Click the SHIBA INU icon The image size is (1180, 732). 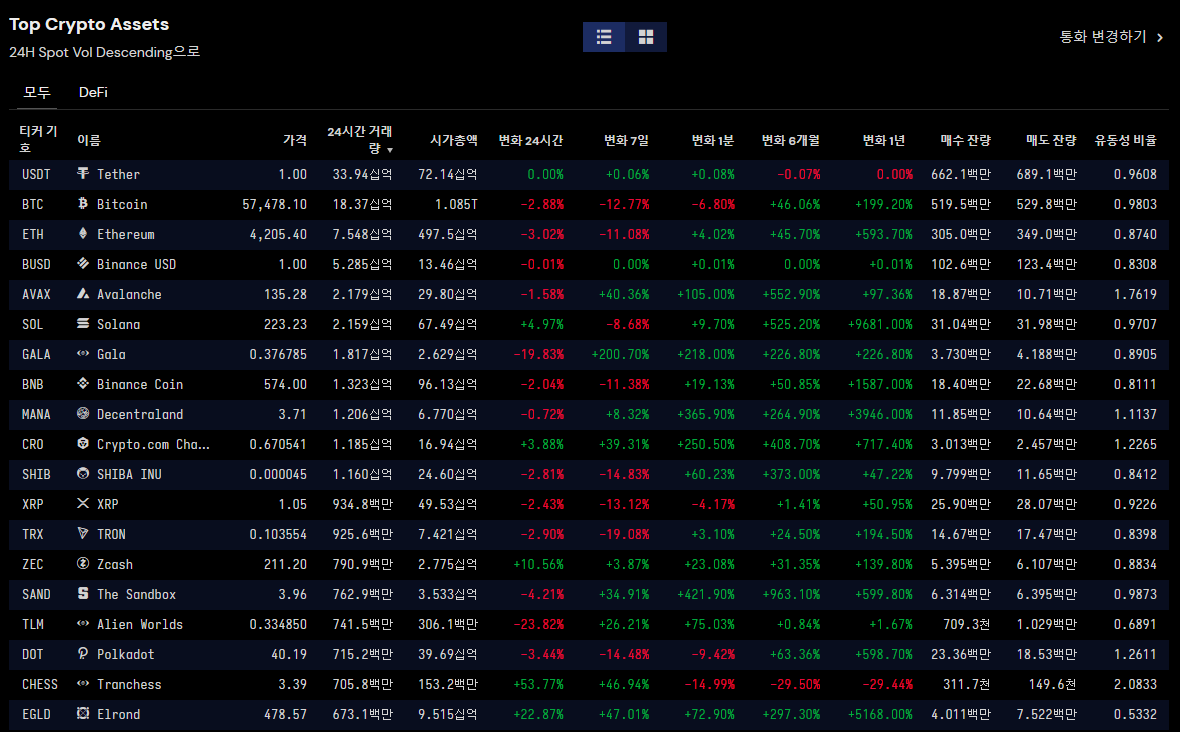click(x=83, y=474)
